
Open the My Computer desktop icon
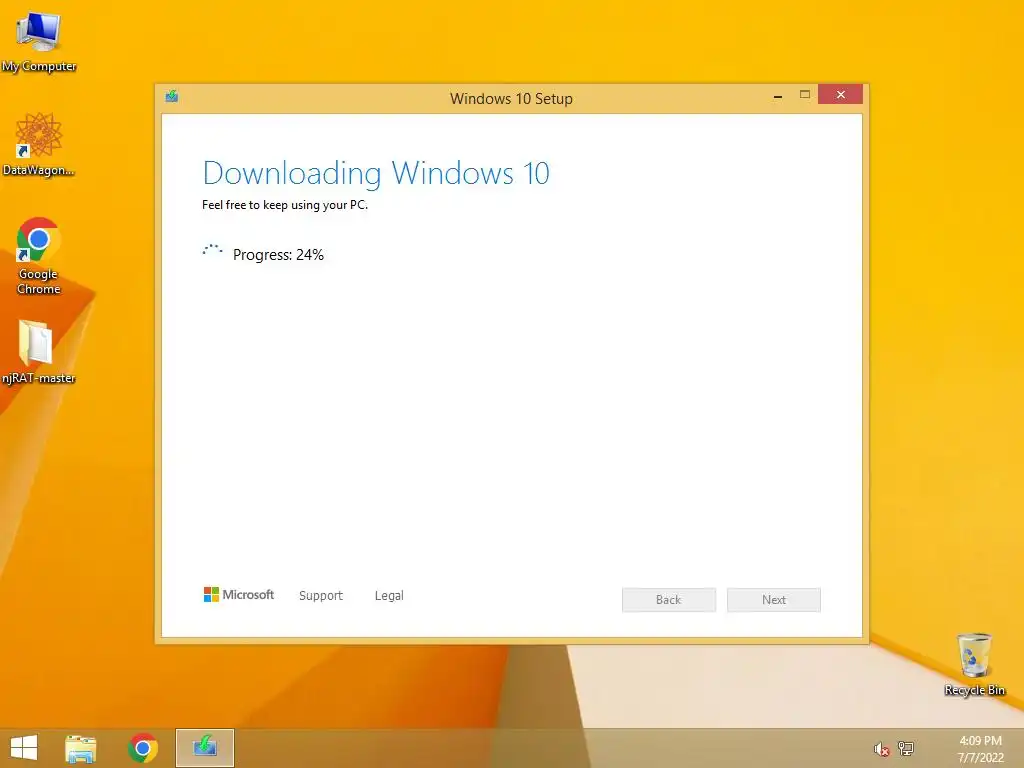click(39, 40)
